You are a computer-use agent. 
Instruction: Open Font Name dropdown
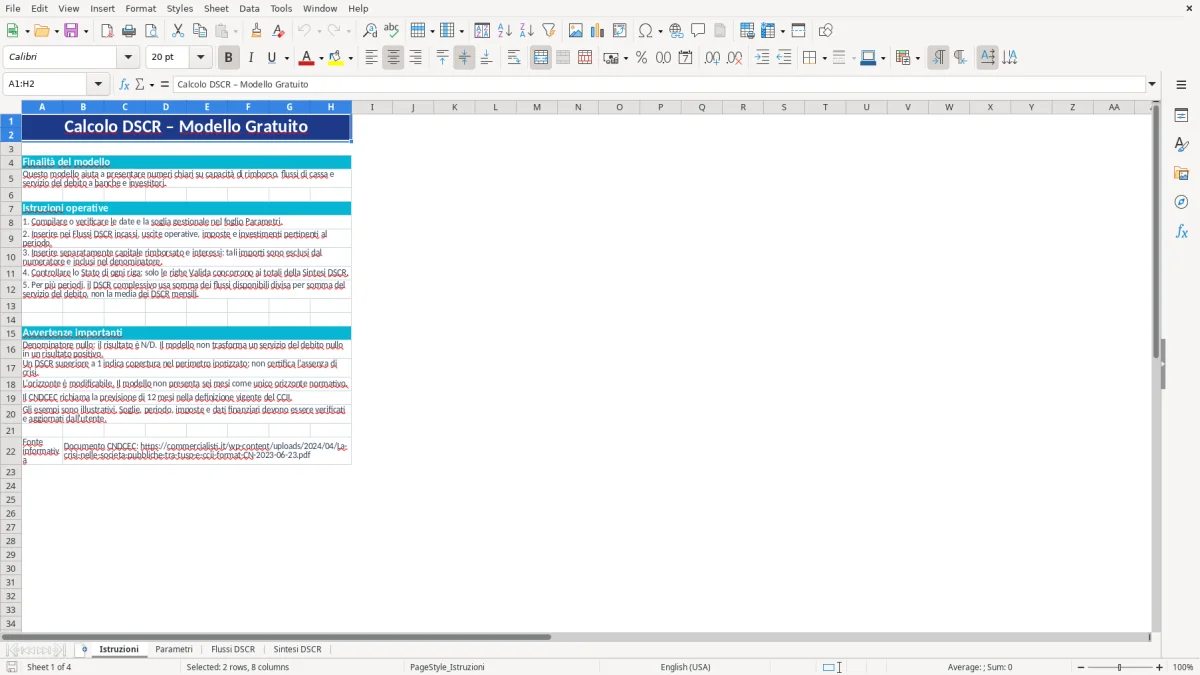pos(128,58)
